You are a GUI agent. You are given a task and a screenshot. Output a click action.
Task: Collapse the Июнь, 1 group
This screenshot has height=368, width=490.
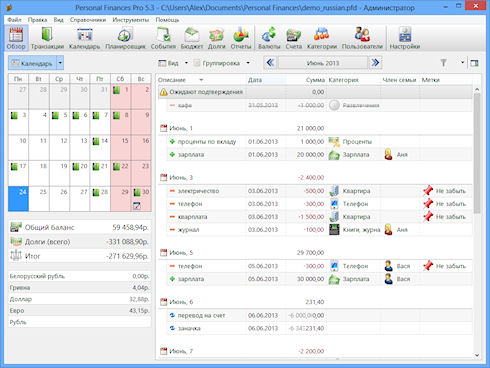tap(163, 128)
